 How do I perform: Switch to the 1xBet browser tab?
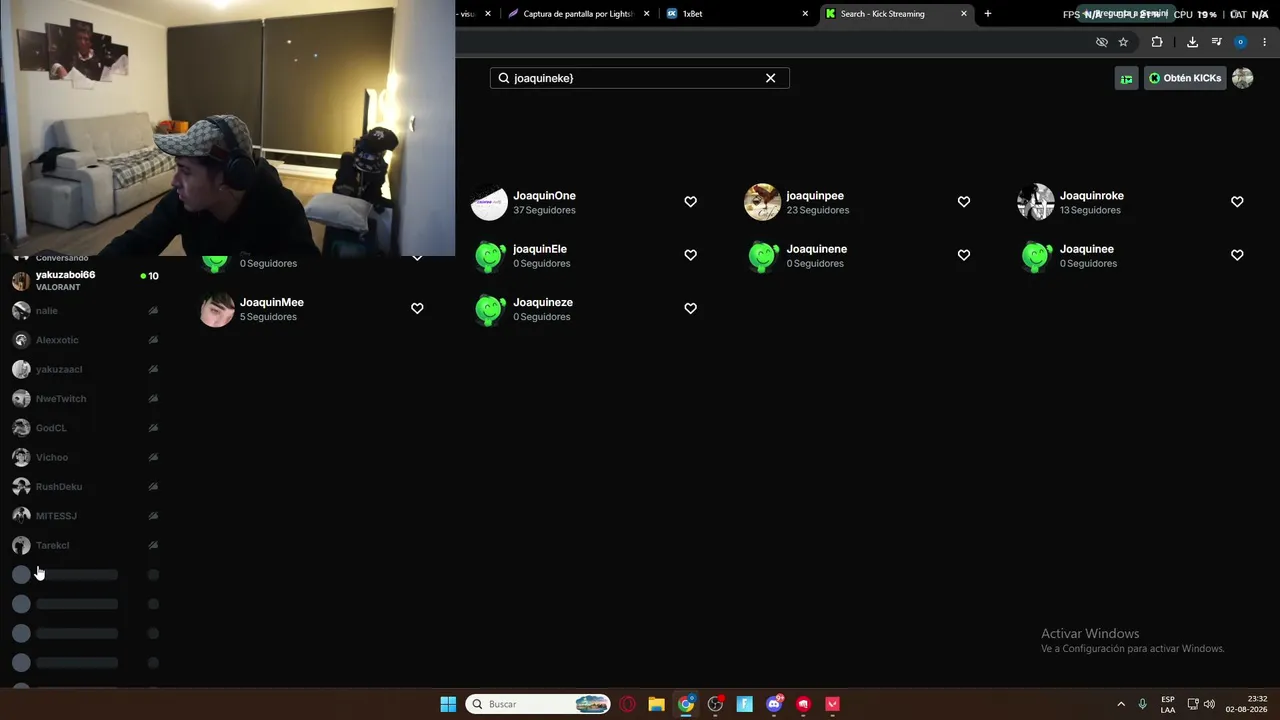pyautogui.click(x=737, y=14)
